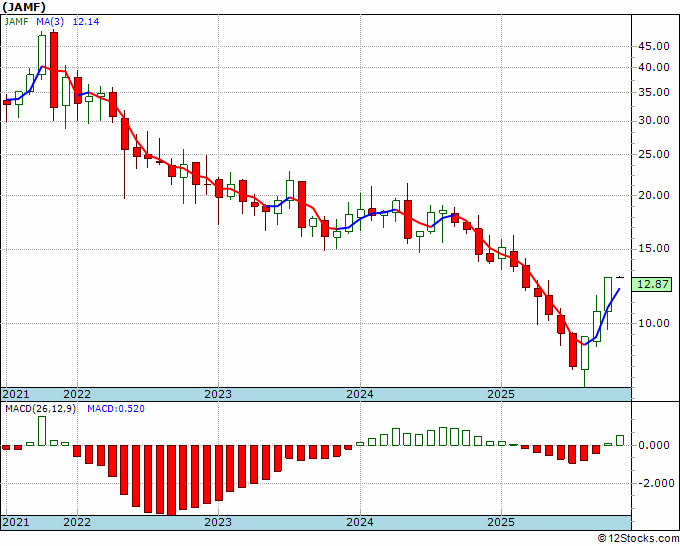Click the 12.14 moving average value
680x546 pixels.
[86, 22]
